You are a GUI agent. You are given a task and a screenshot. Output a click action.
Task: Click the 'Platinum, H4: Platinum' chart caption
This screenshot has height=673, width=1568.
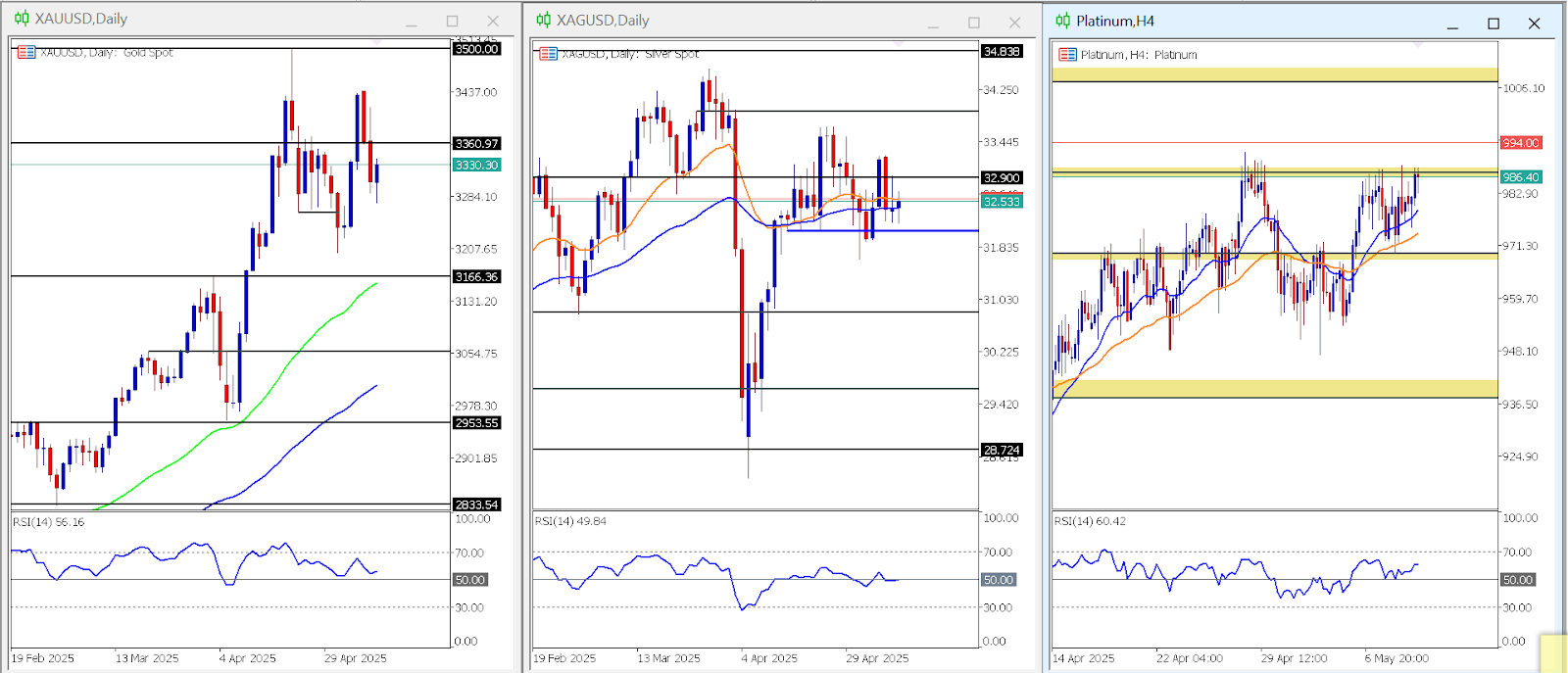click(x=1139, y=54)
